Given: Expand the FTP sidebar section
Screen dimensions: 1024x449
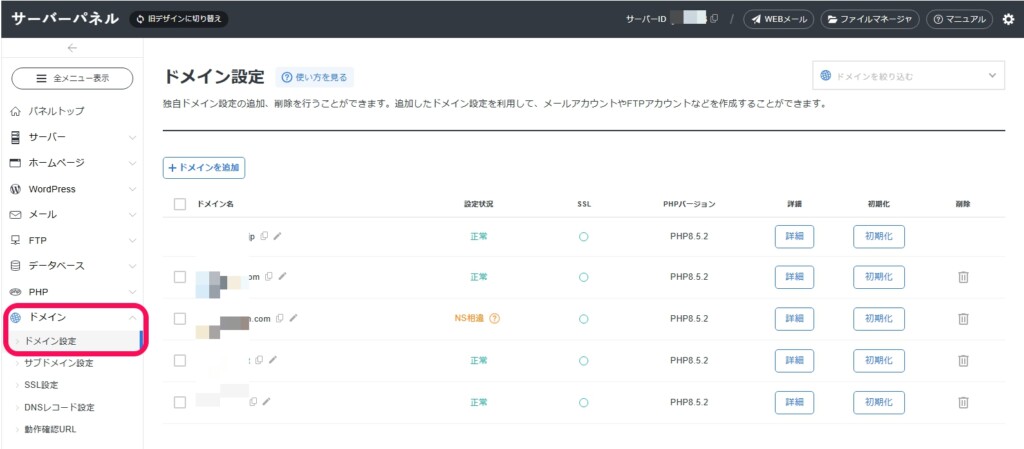Looking at the screenshot, I should pos(72,240).
